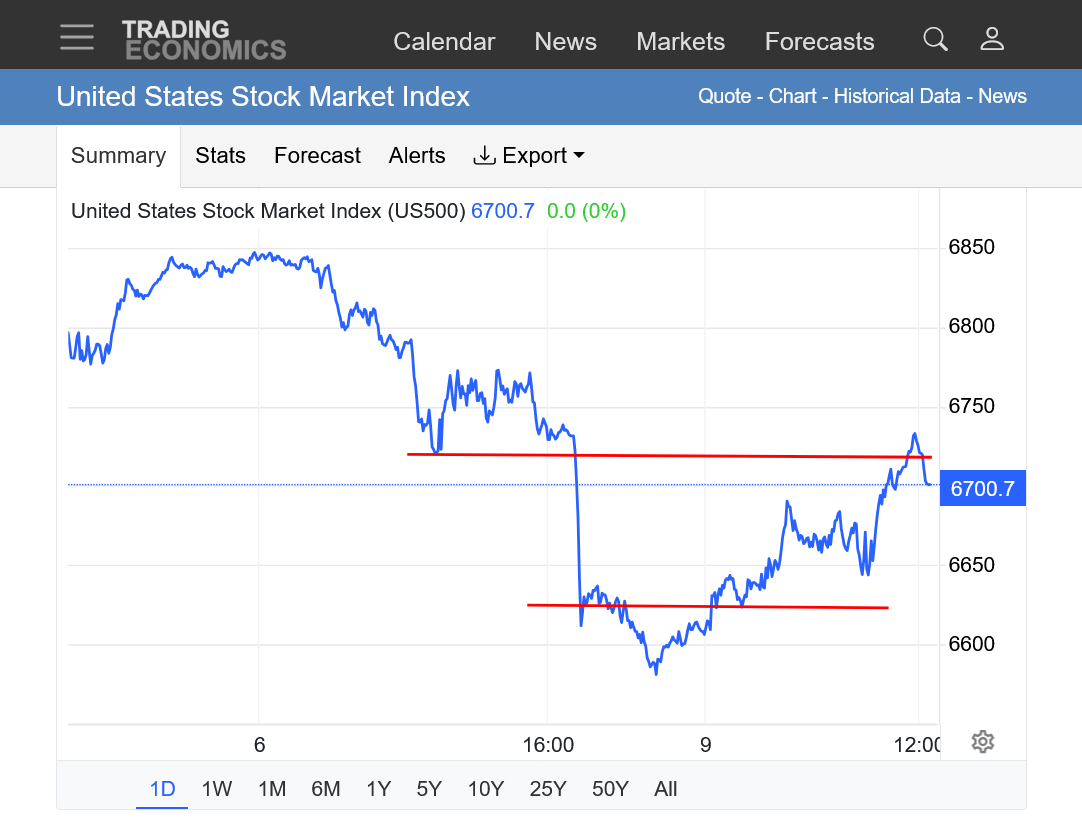Select the Alerts tab
This screenshot has width=1082, height=828.
pyautogui.click(x=417, y=156)
